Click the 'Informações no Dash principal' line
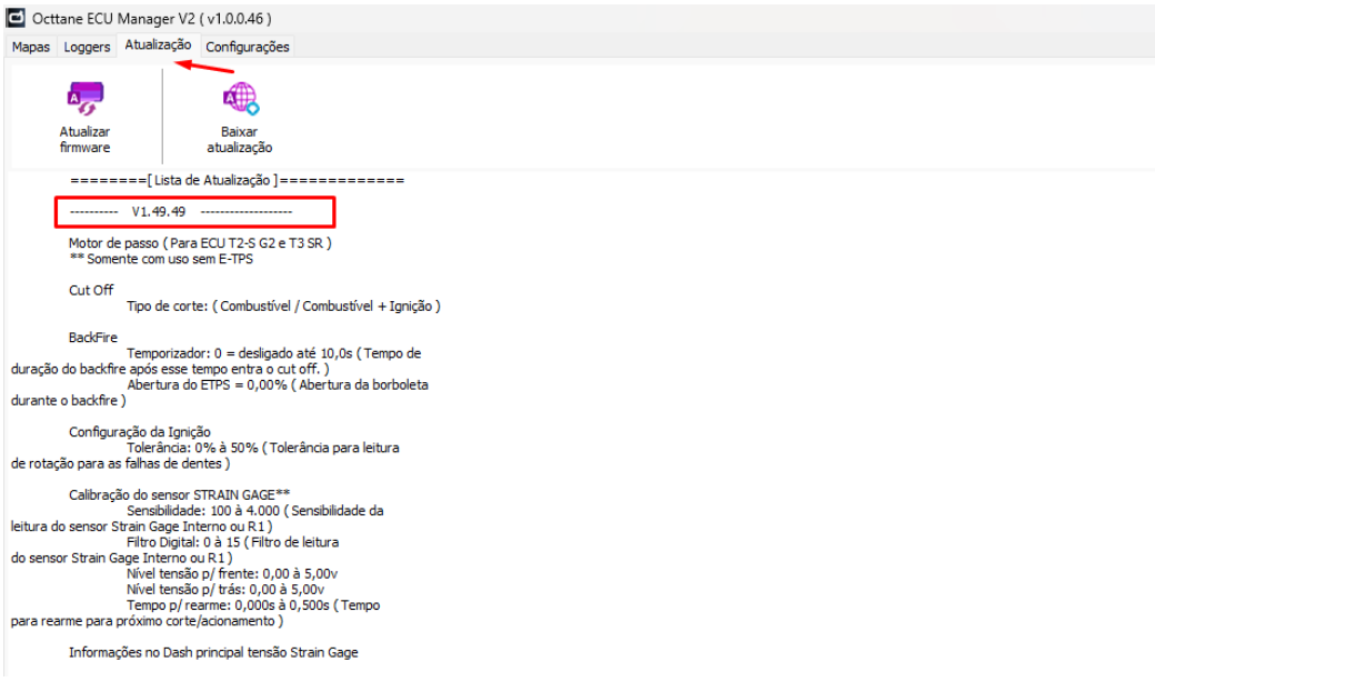Image resolution: width=1365 pixels, height=682 pixels. [213, 652]
